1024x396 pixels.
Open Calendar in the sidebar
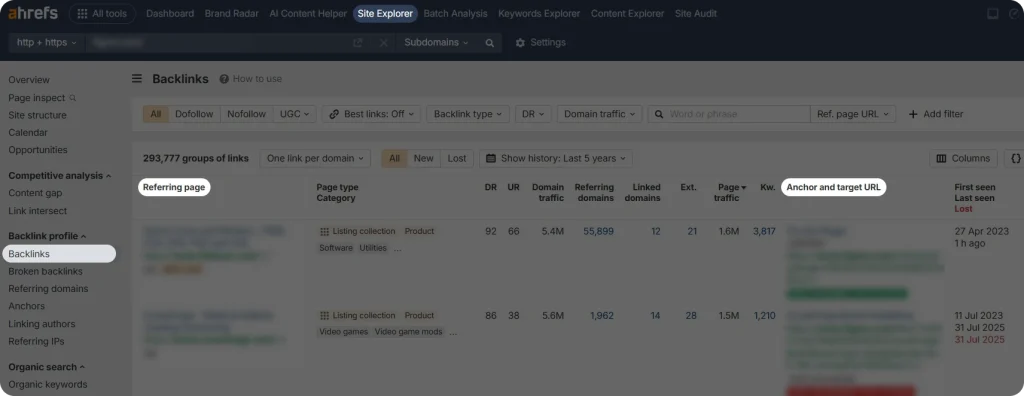pos(28,132)
